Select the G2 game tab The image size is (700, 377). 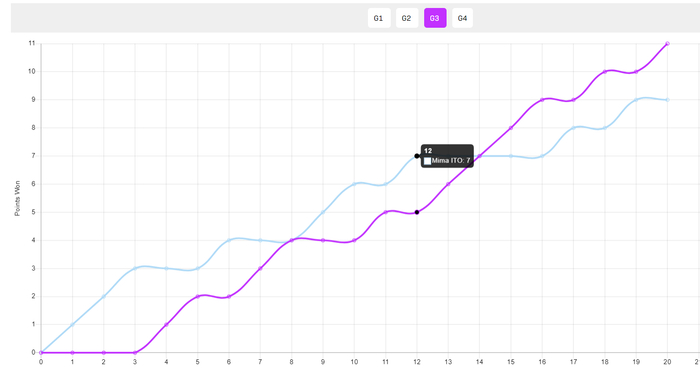[x=407, y=18]
